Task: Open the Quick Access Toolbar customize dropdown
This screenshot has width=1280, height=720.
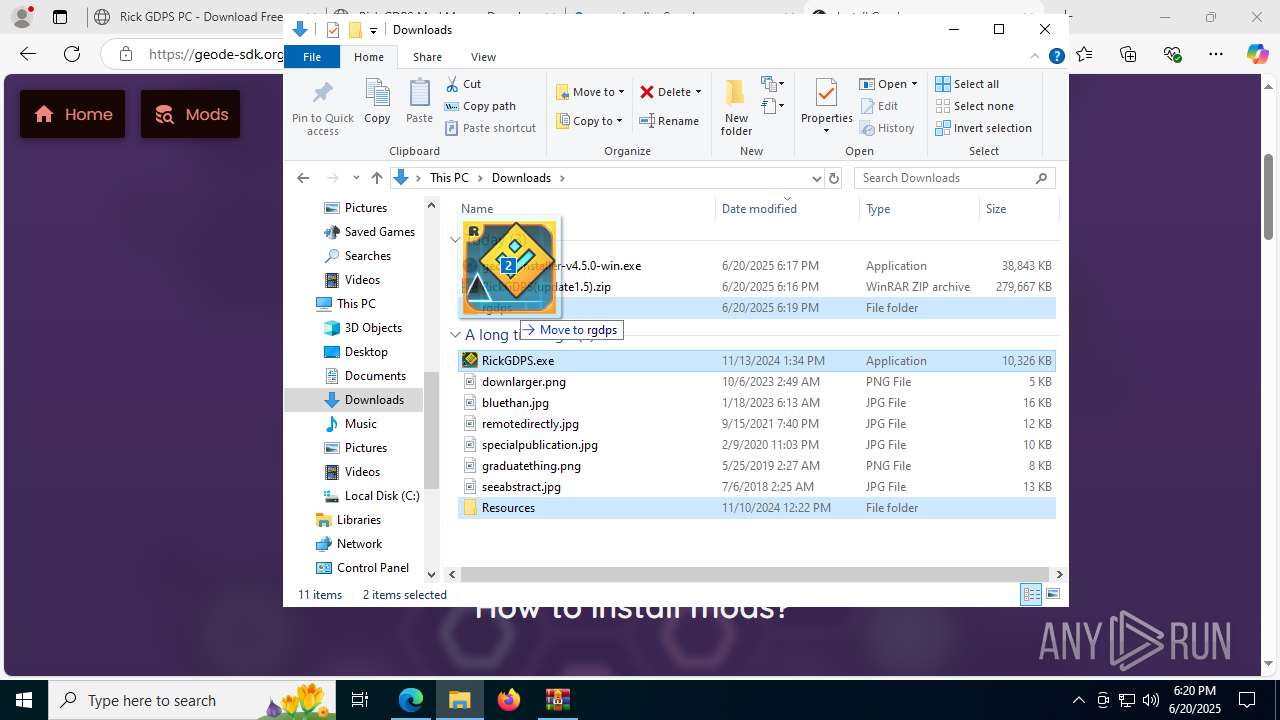Action: 373,30
